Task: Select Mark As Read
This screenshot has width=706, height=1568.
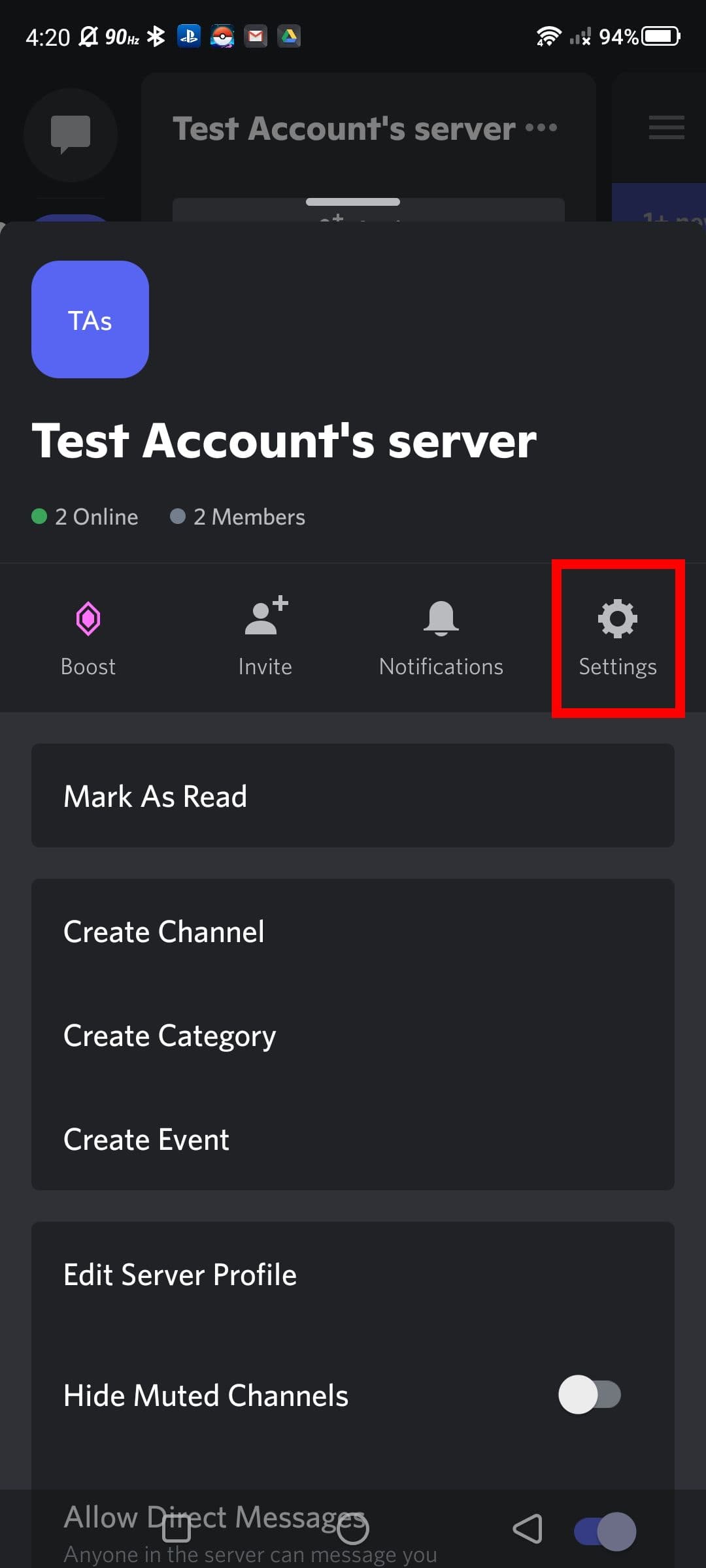Action: [353, 796]
